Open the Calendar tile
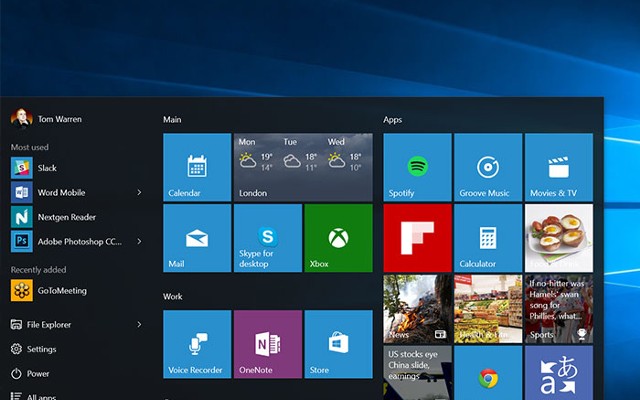 [x=197, y=167]
